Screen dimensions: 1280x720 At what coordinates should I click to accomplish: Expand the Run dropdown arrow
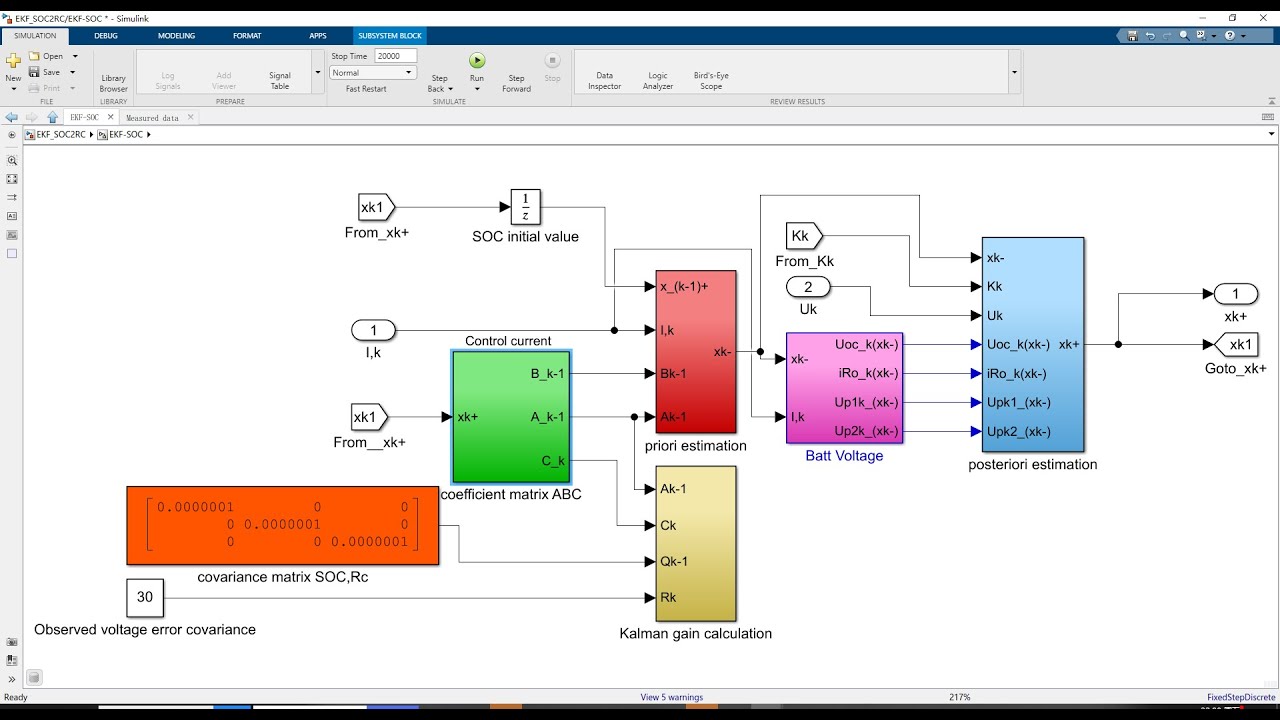click(477, 89)
